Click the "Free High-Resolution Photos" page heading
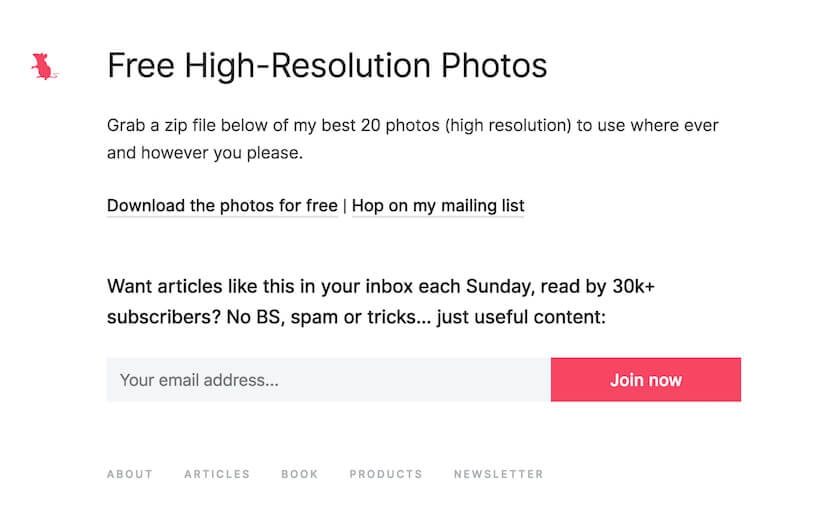830x515 pixels. tap(327, 66)
